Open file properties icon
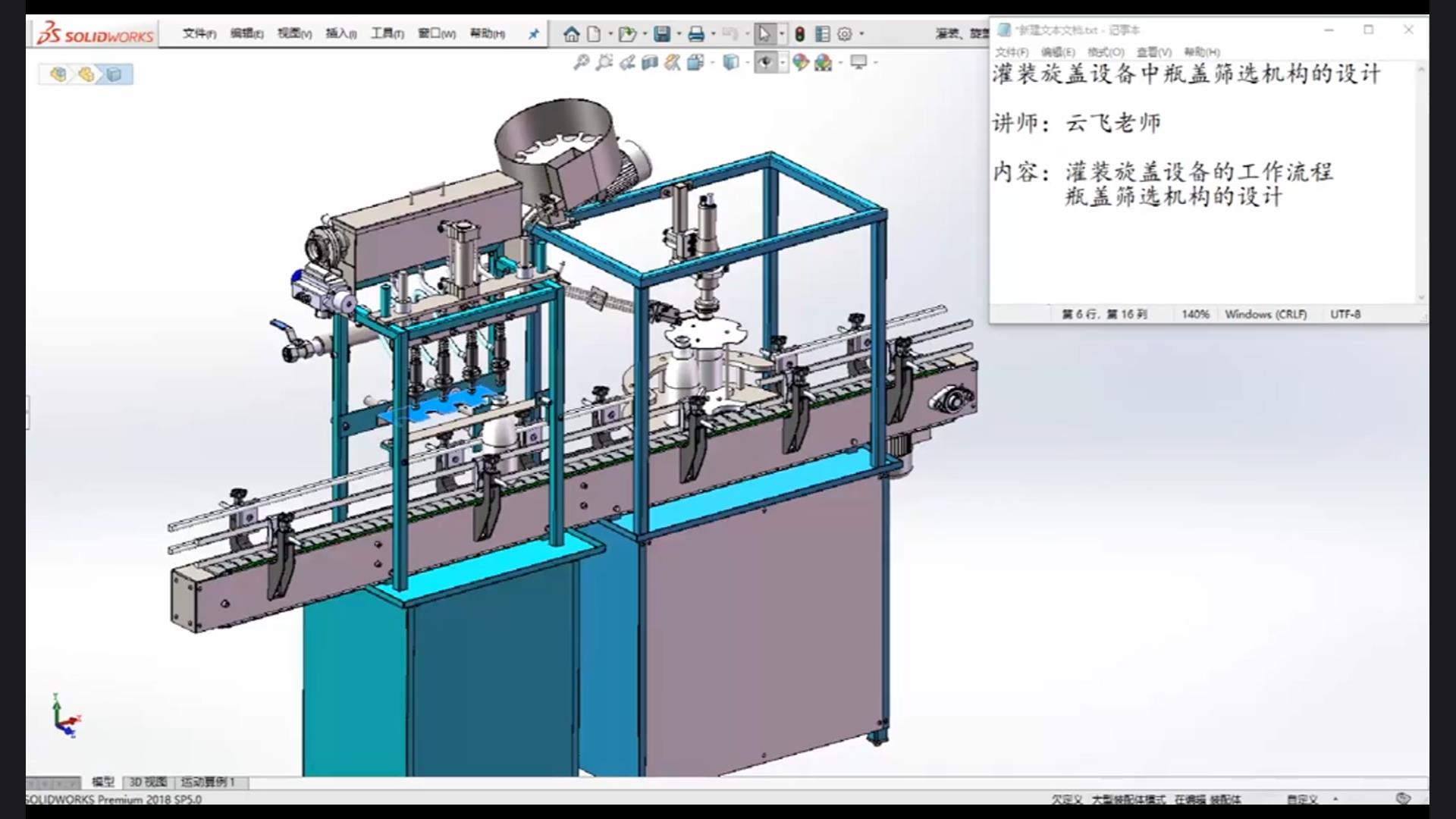Viewport: 1456px width, 819px height. point(823,34)
